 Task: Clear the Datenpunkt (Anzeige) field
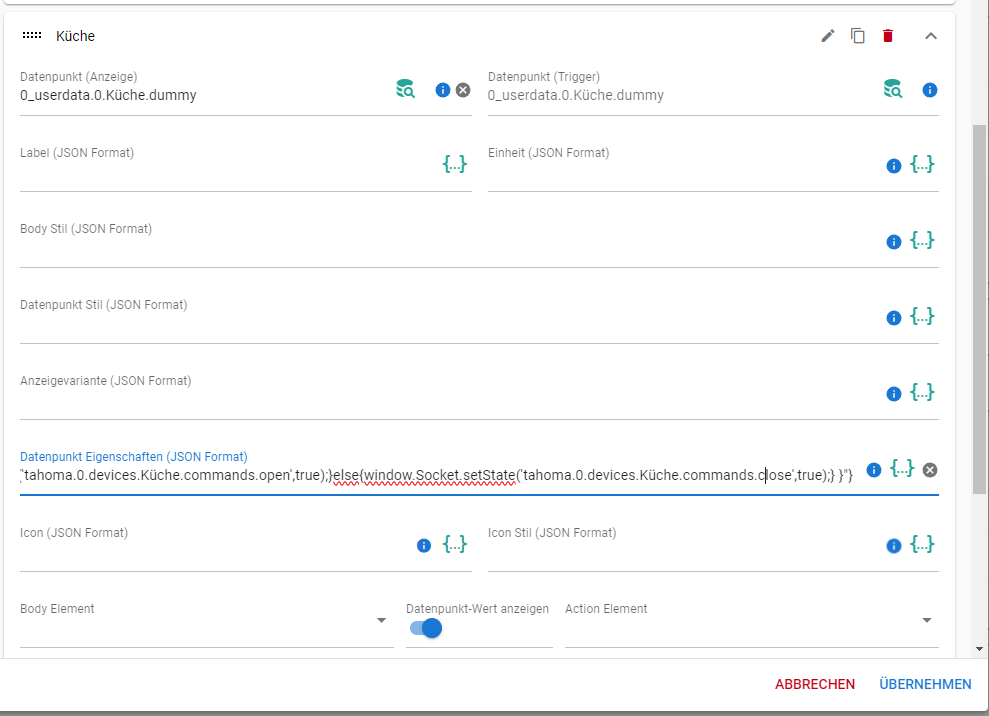463,90
